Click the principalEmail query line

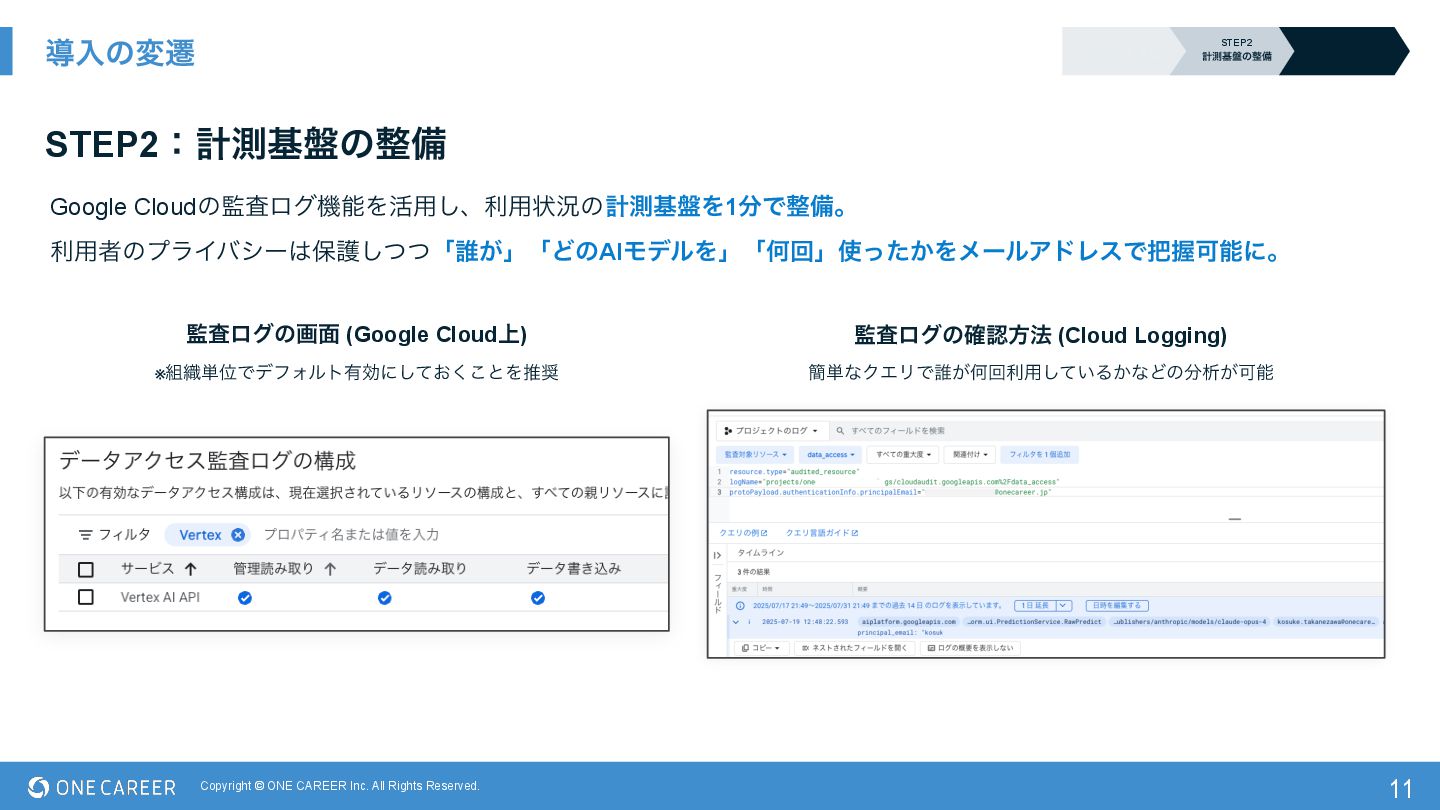click(890, 493)
